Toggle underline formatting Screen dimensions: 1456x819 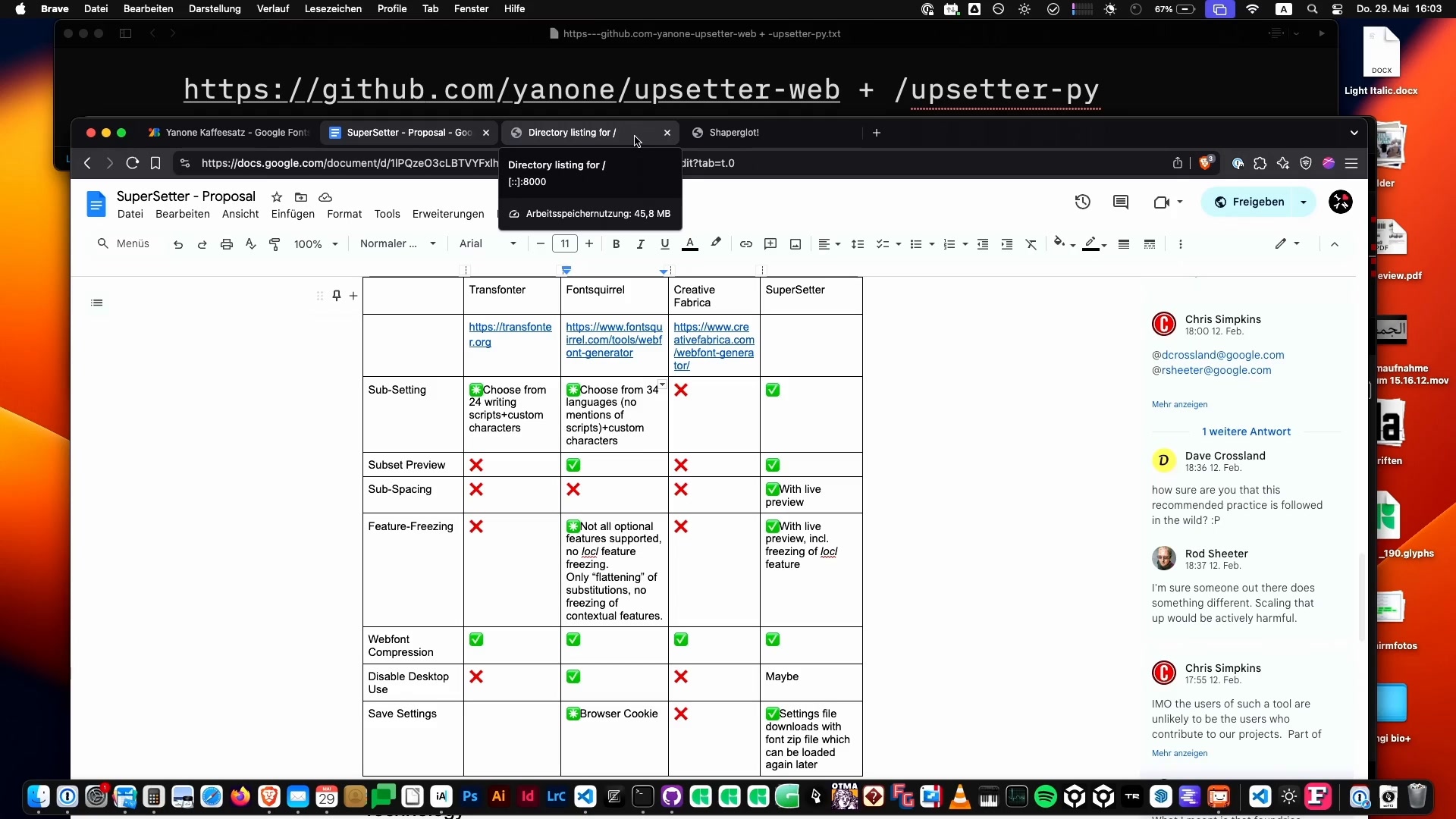coord(665,244)
